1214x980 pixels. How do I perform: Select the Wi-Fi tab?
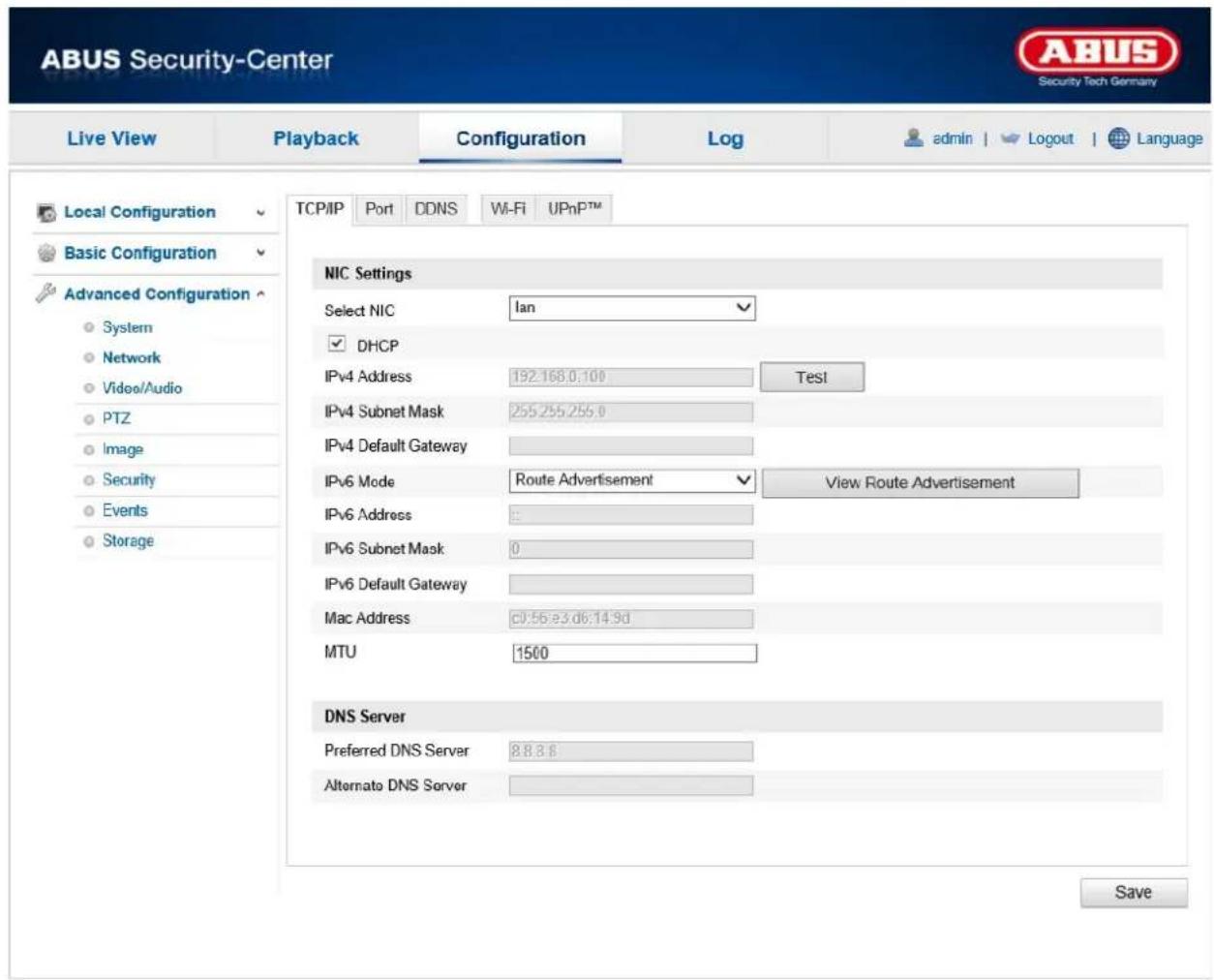coord(507,208)
